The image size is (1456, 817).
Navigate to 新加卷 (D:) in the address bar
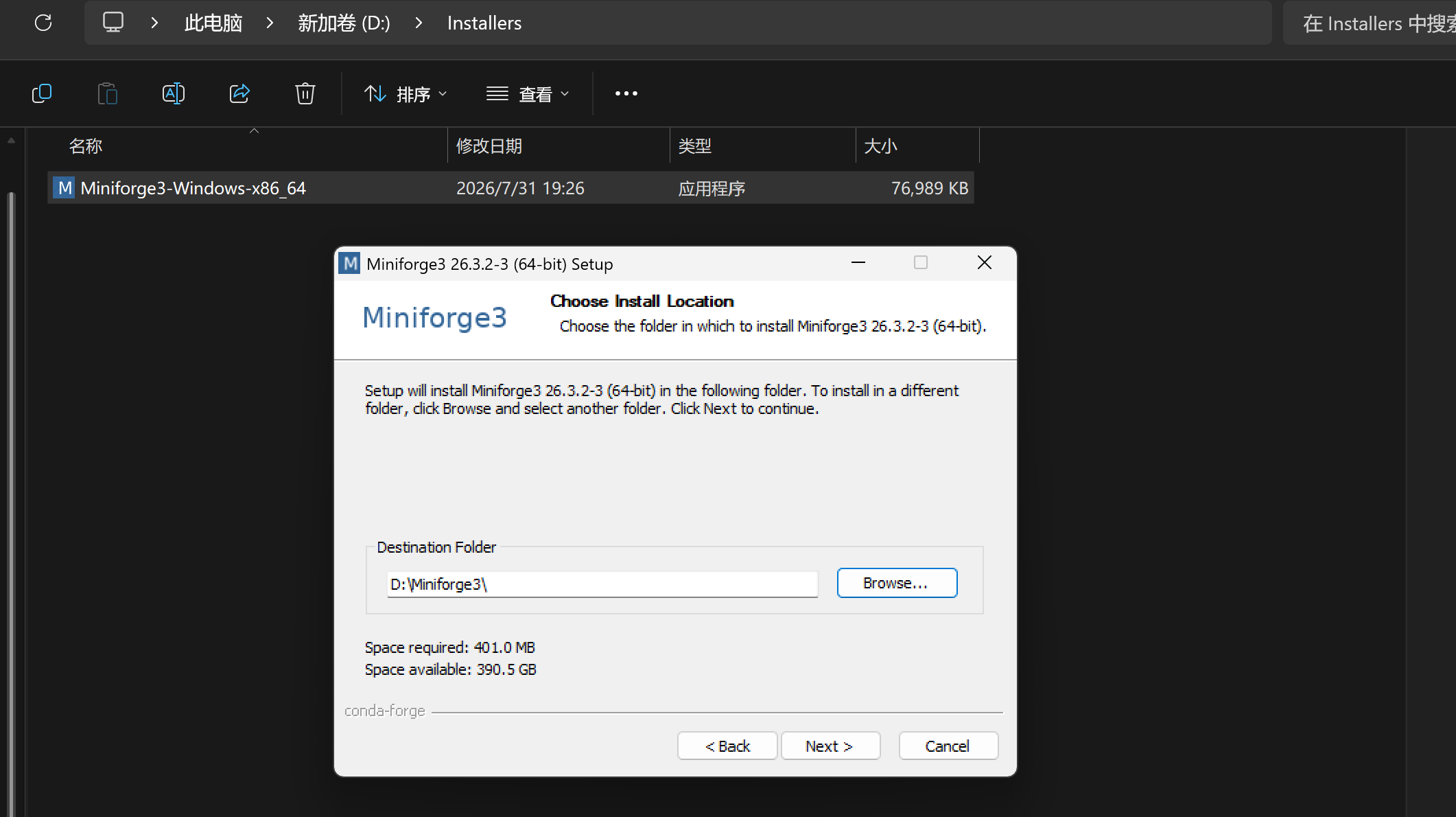[x=344, y=23]
